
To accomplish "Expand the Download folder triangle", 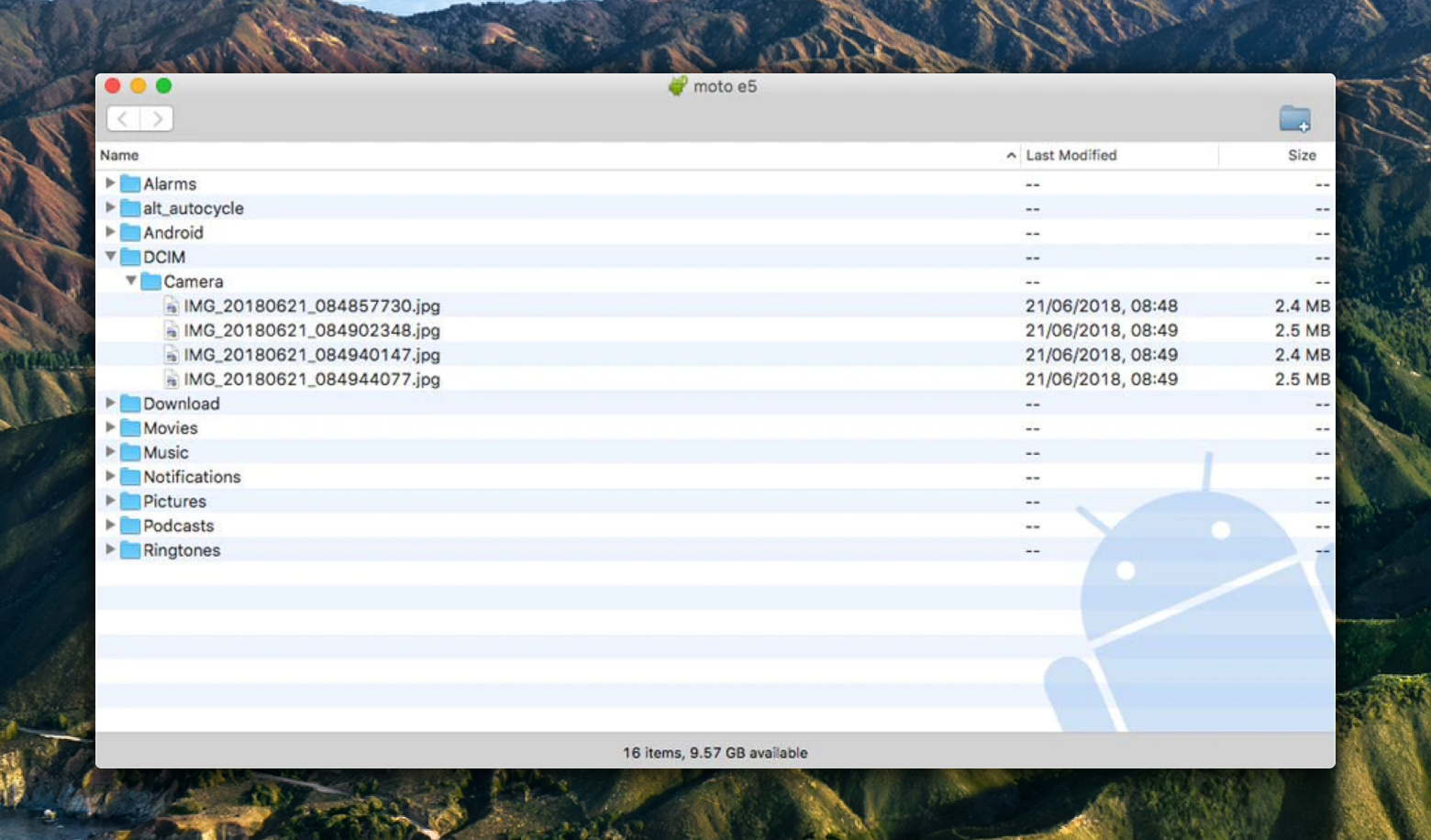I will [110, 403].
